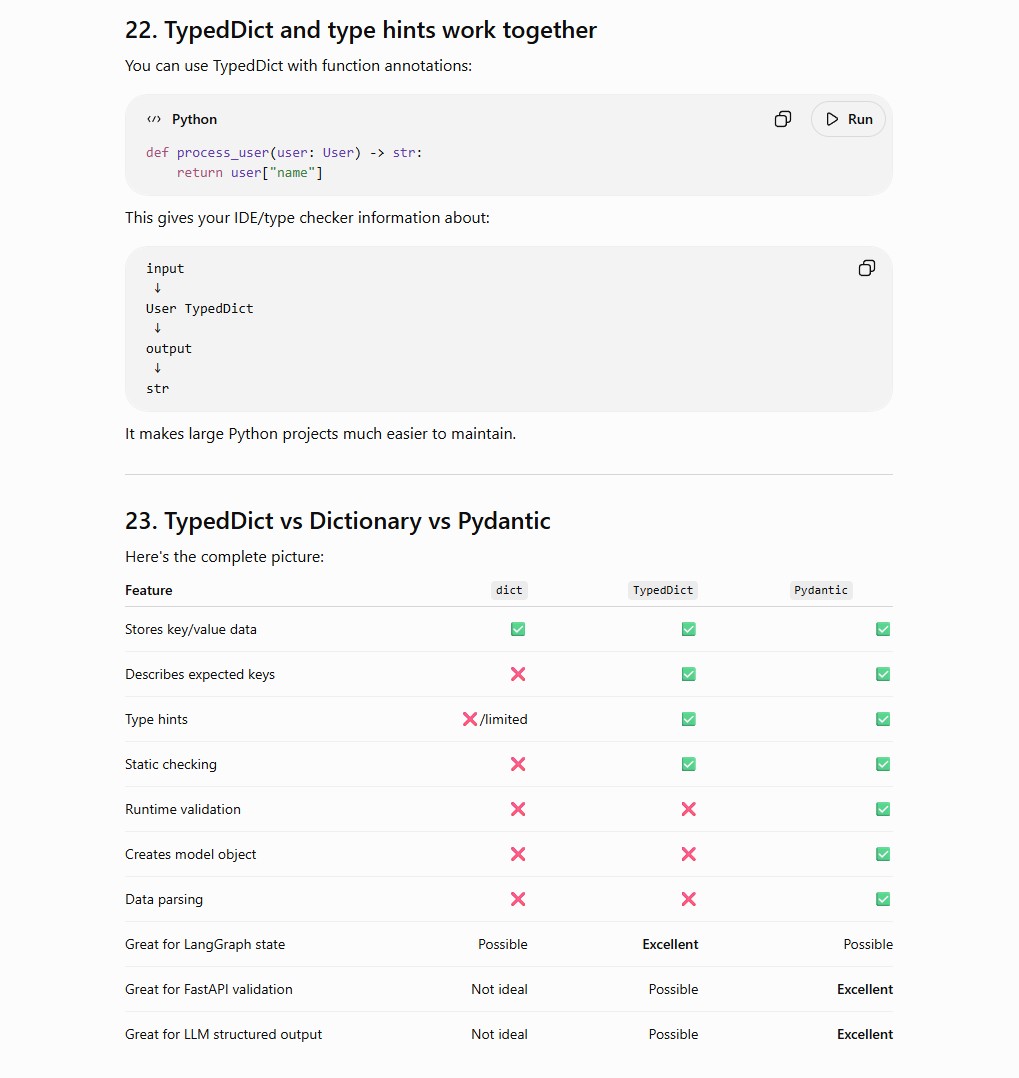Click the section 23 heading
Viewport: 1019px width, 1078px height.
(338, 521)
